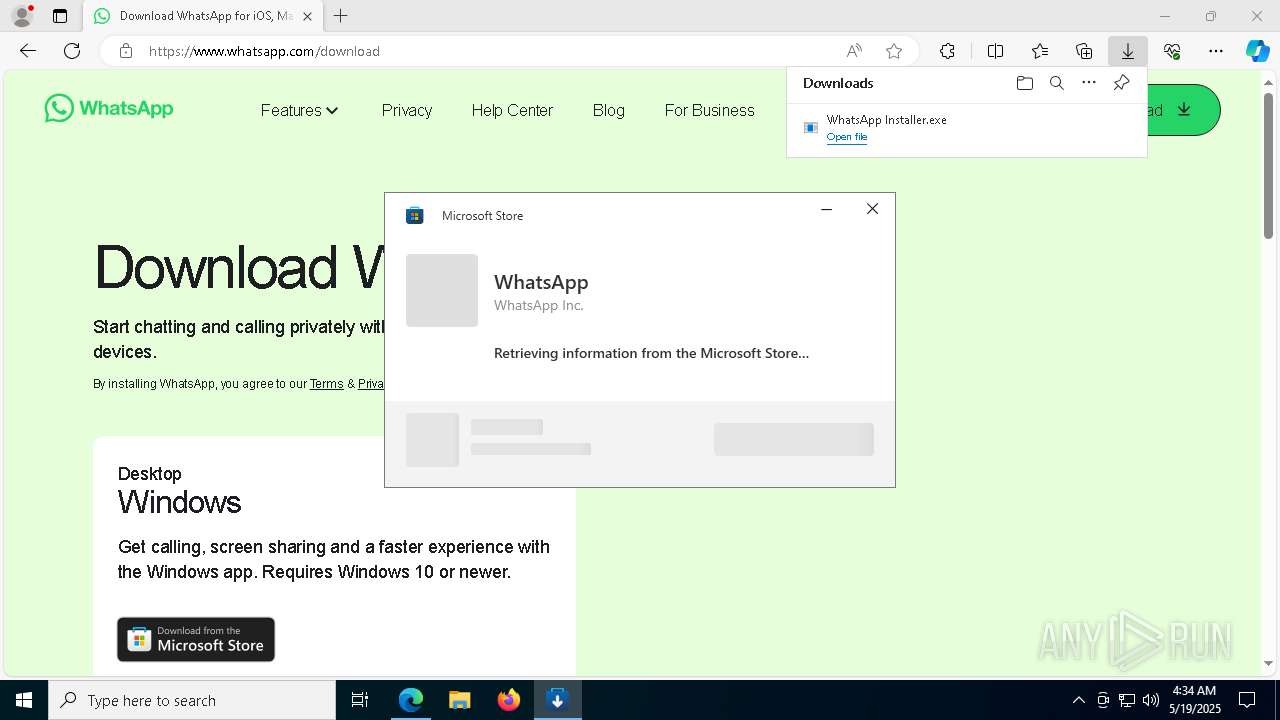Minimize the Microsoft Store dialog

(826, 209)
